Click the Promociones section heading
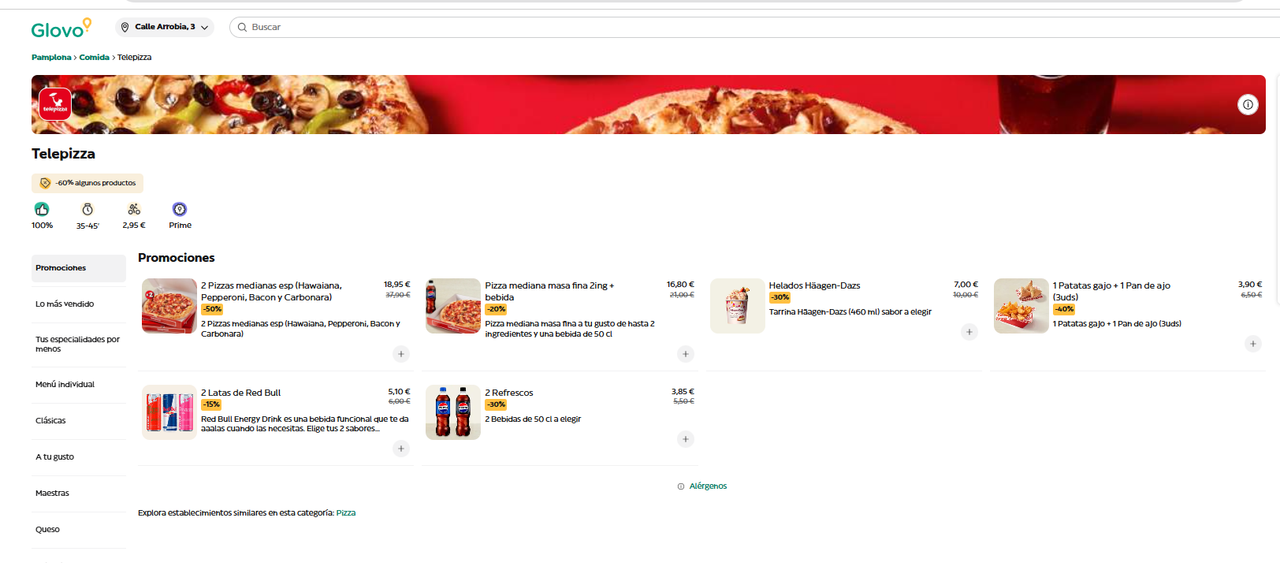The height and width of the screenshot is (563, 1280). [176, 258]
